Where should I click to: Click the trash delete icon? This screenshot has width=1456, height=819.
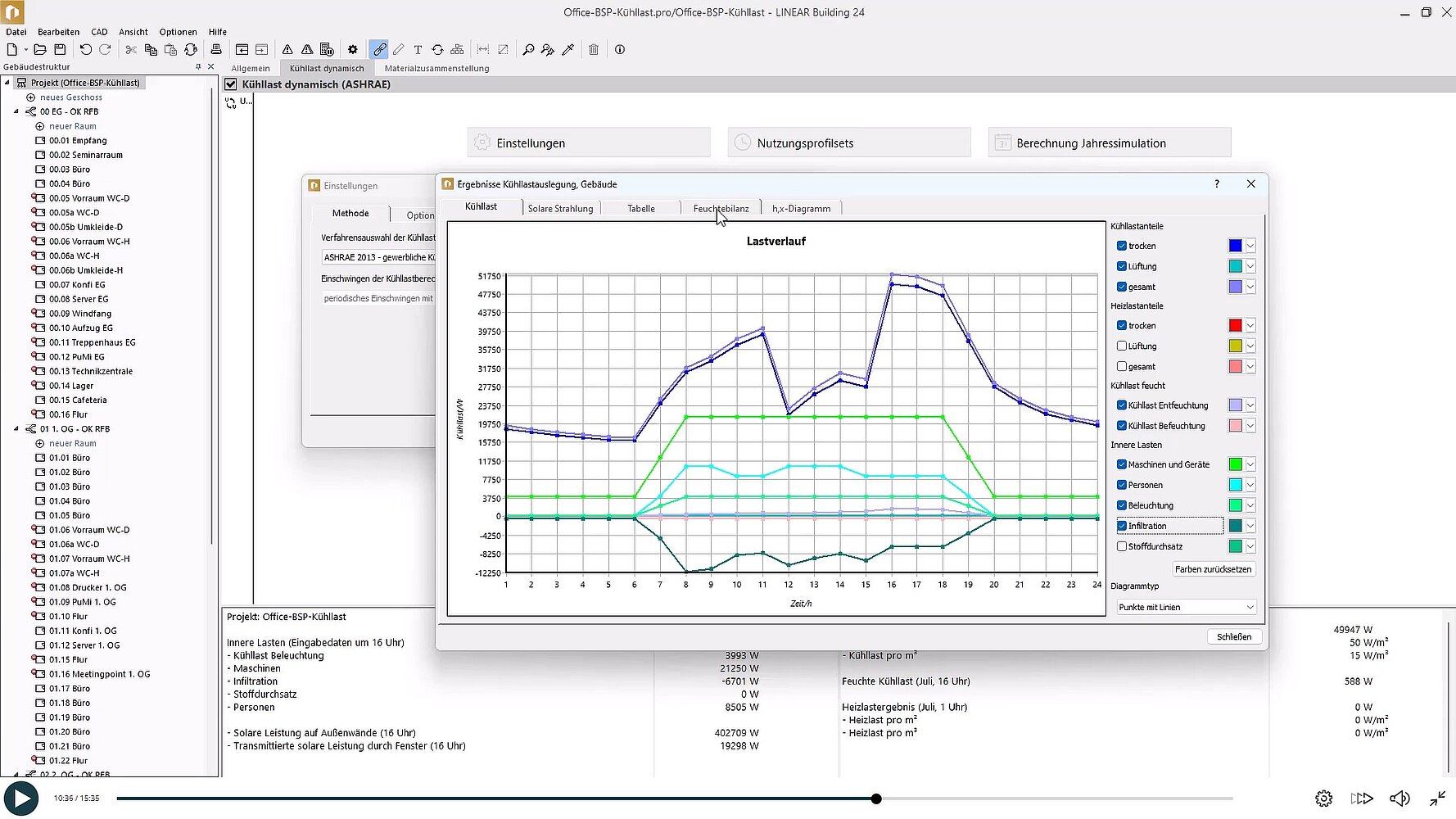coord(594,50)
